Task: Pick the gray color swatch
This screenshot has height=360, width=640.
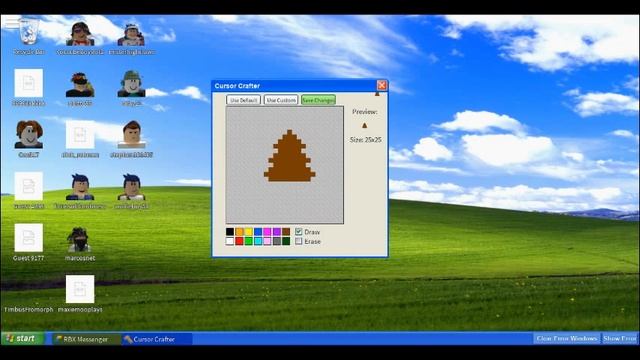Action: [x=277, y=241]
